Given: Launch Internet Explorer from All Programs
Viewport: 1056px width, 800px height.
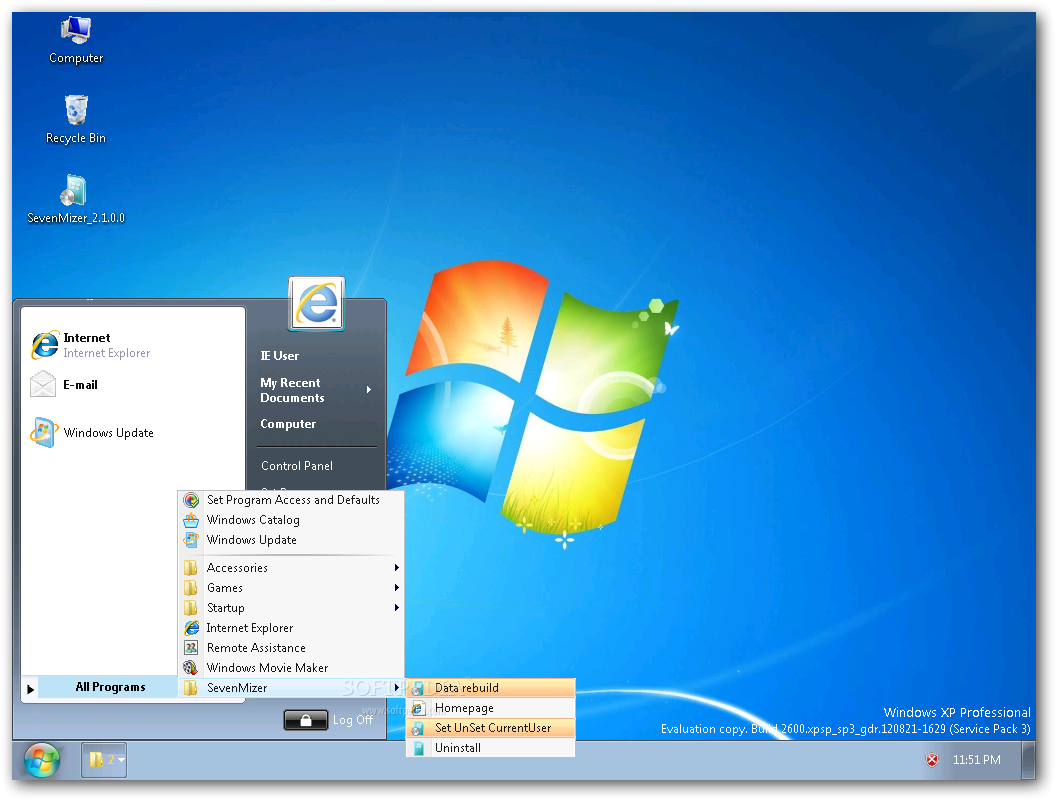Looking at the screenshot, I should click(291, 628).
